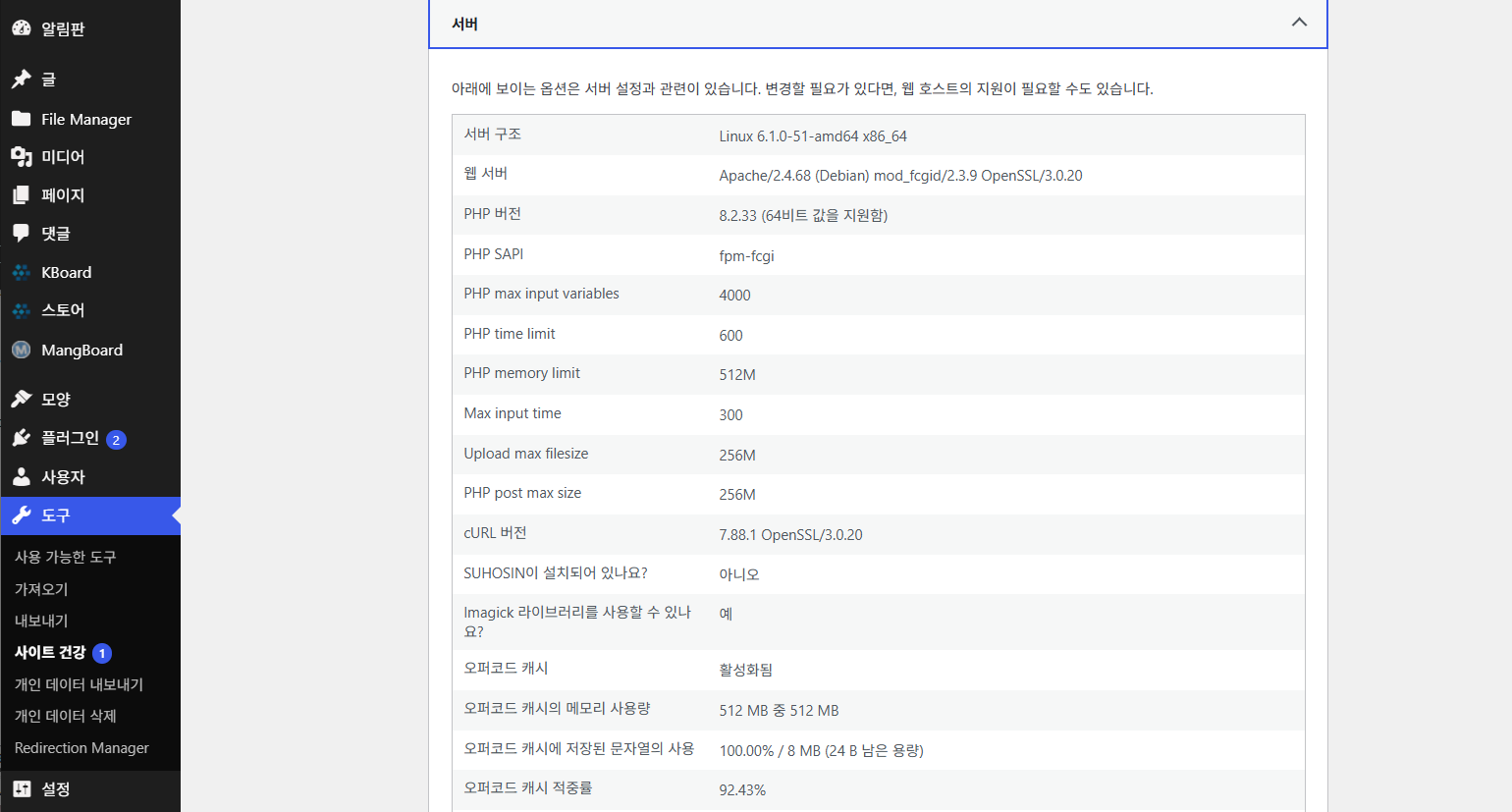Click the pushpin icon beside 글
The height and width of the screenshot is (812, 1512).
click(x=21, y=80)
